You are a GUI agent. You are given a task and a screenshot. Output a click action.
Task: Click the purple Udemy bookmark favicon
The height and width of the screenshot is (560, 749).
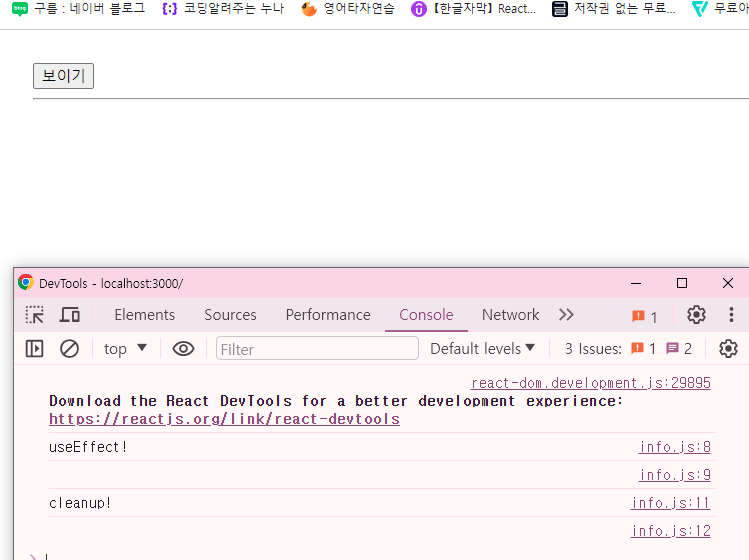coord(418,9)
